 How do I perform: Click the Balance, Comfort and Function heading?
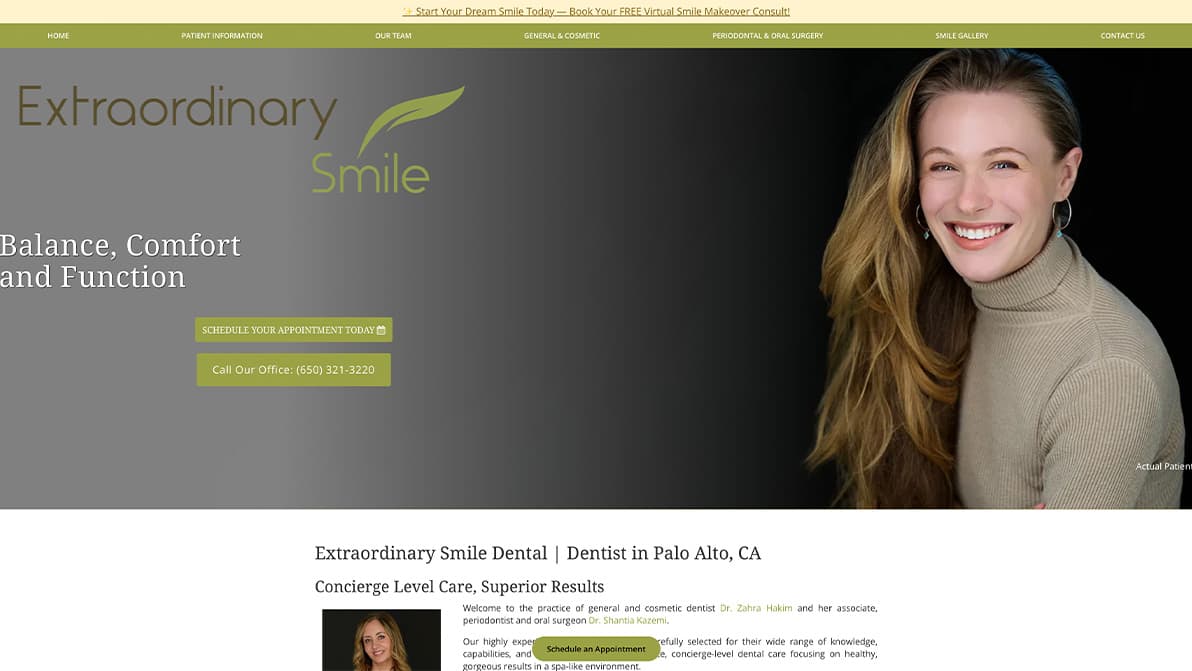120,261
